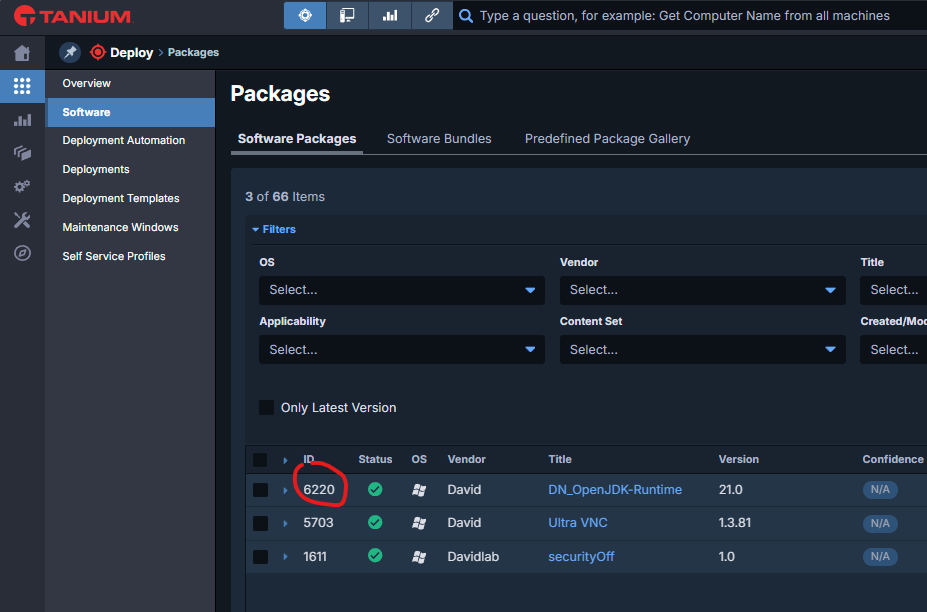Click the Type a question search field
Viewport: 927px width, 612px height.
tap(690, 16)
